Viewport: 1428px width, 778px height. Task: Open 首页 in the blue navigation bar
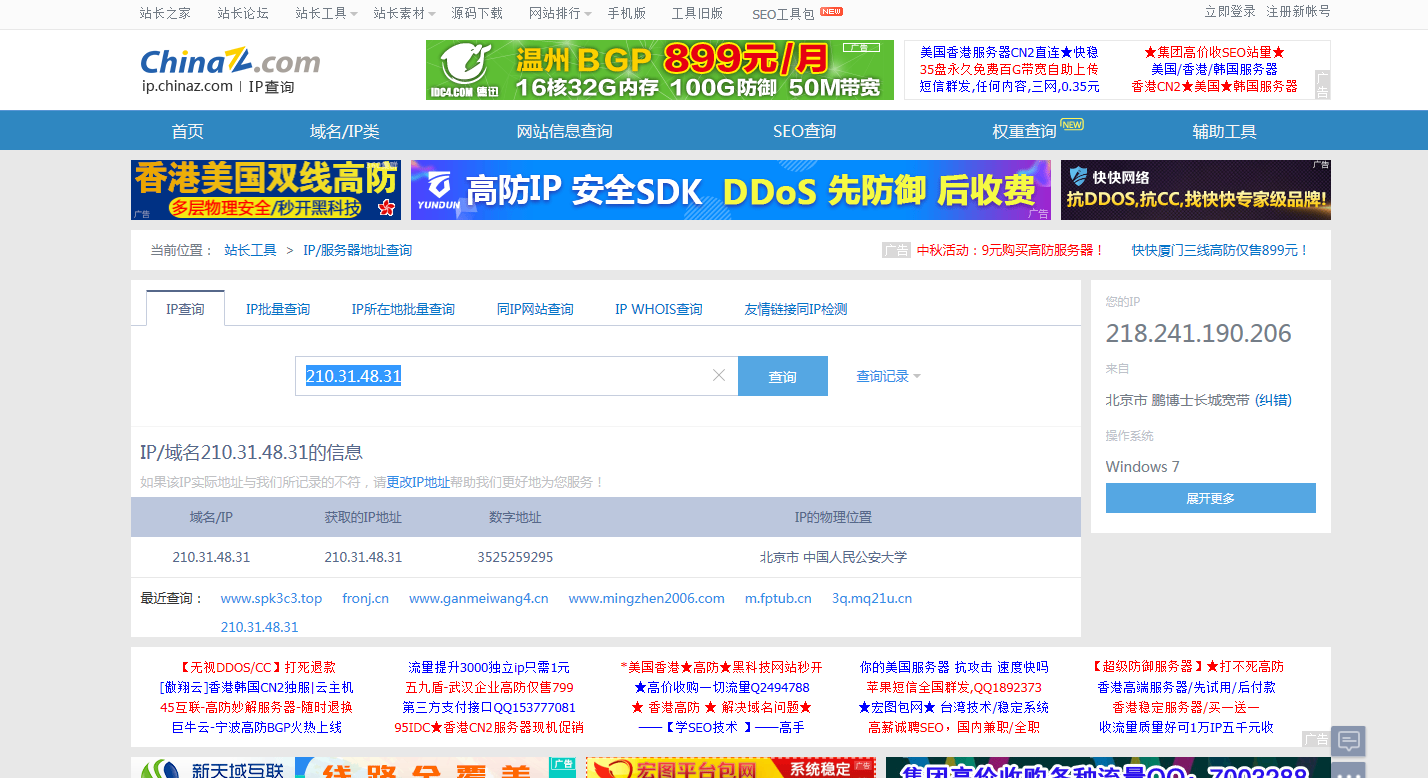pos(188,131)
